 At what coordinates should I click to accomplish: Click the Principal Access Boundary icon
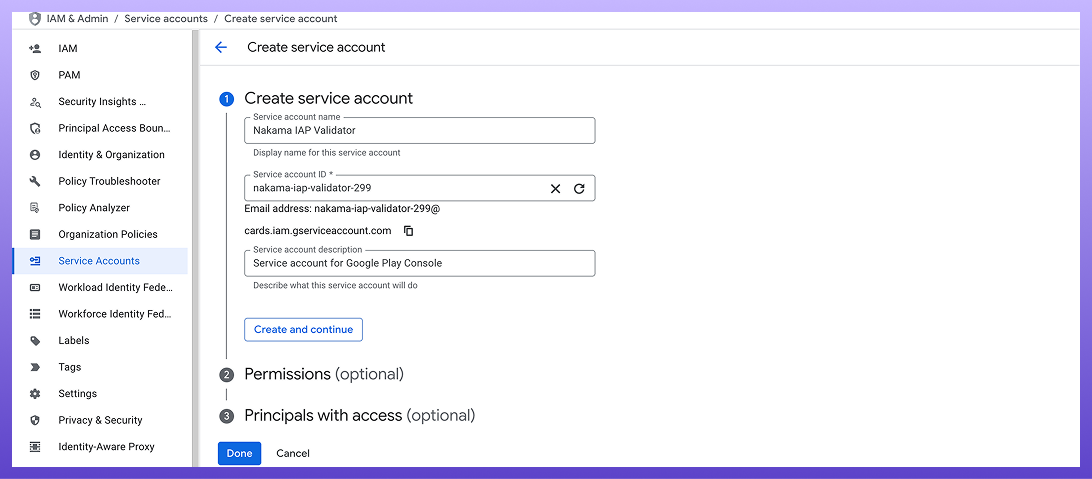pos(35,128)
